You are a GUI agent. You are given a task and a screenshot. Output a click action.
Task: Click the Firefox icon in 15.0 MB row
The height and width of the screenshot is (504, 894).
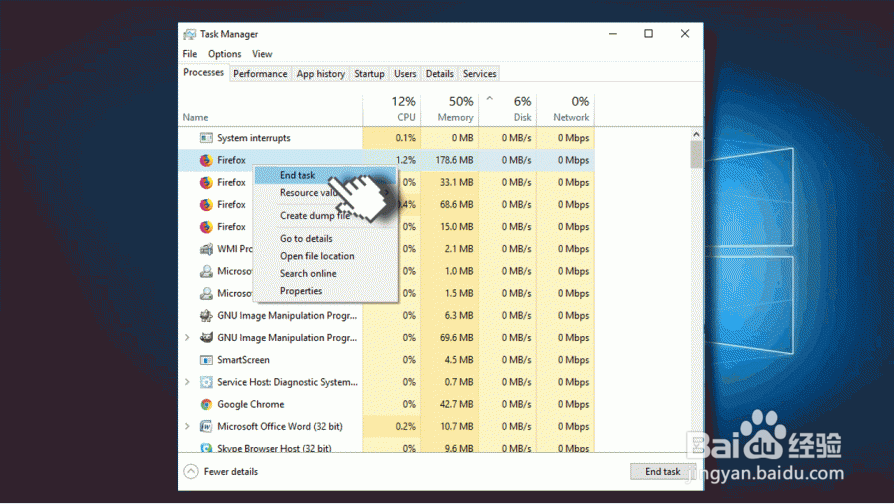206,227
